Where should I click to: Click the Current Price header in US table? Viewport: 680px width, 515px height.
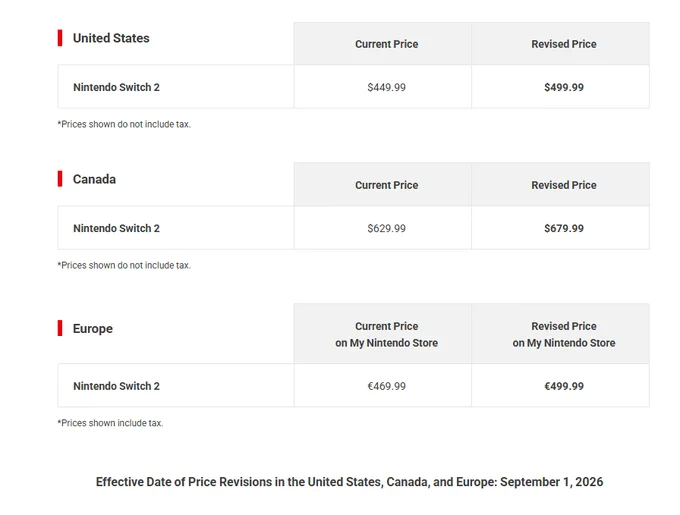[x=386, y=44]
